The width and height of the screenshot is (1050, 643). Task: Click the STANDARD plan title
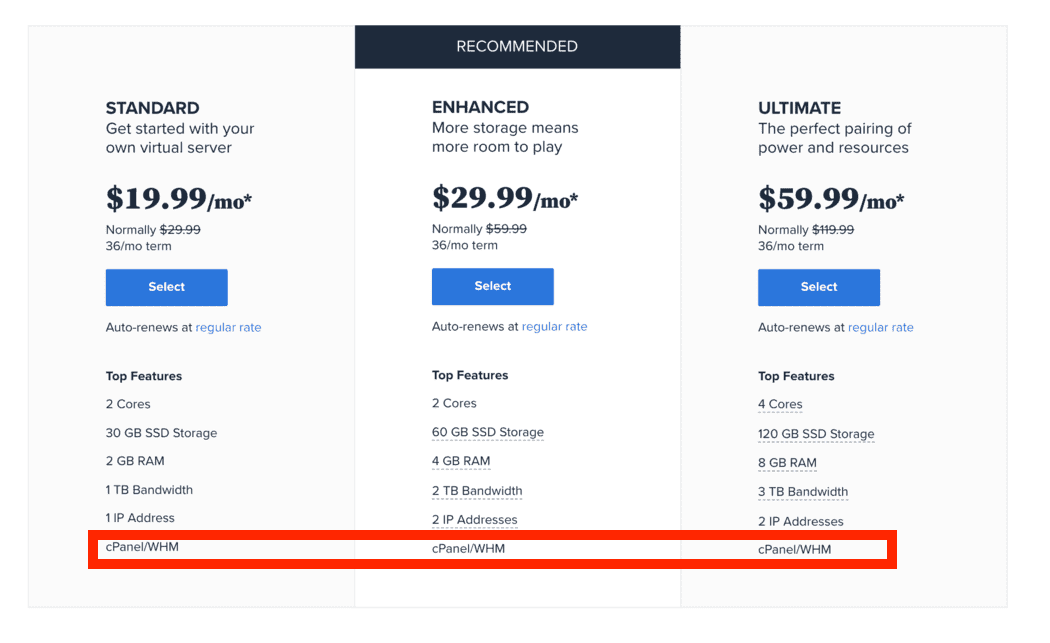click(151, 107)
